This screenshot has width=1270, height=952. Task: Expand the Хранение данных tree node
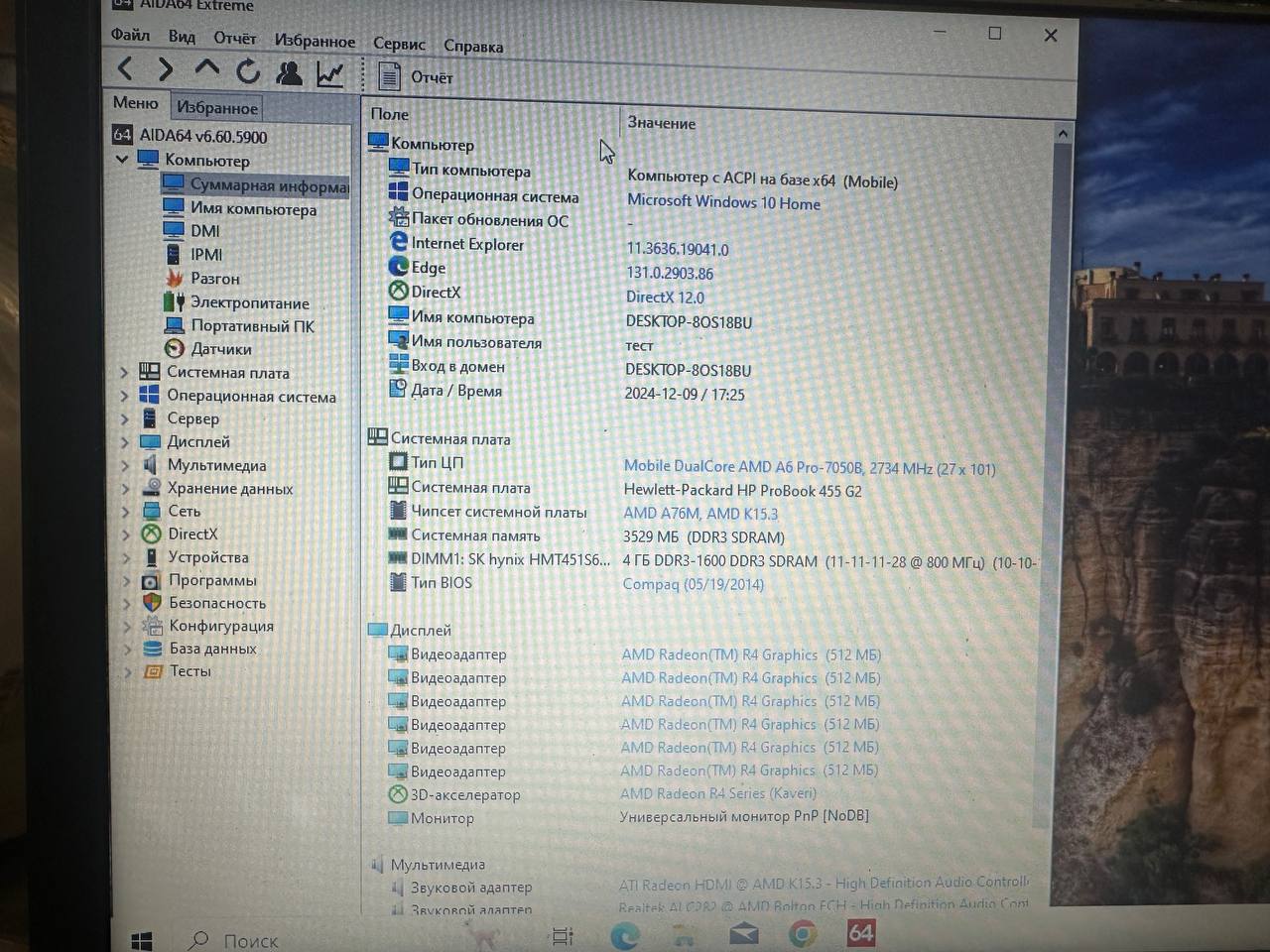pyautogui.click(x=125, y=489)
